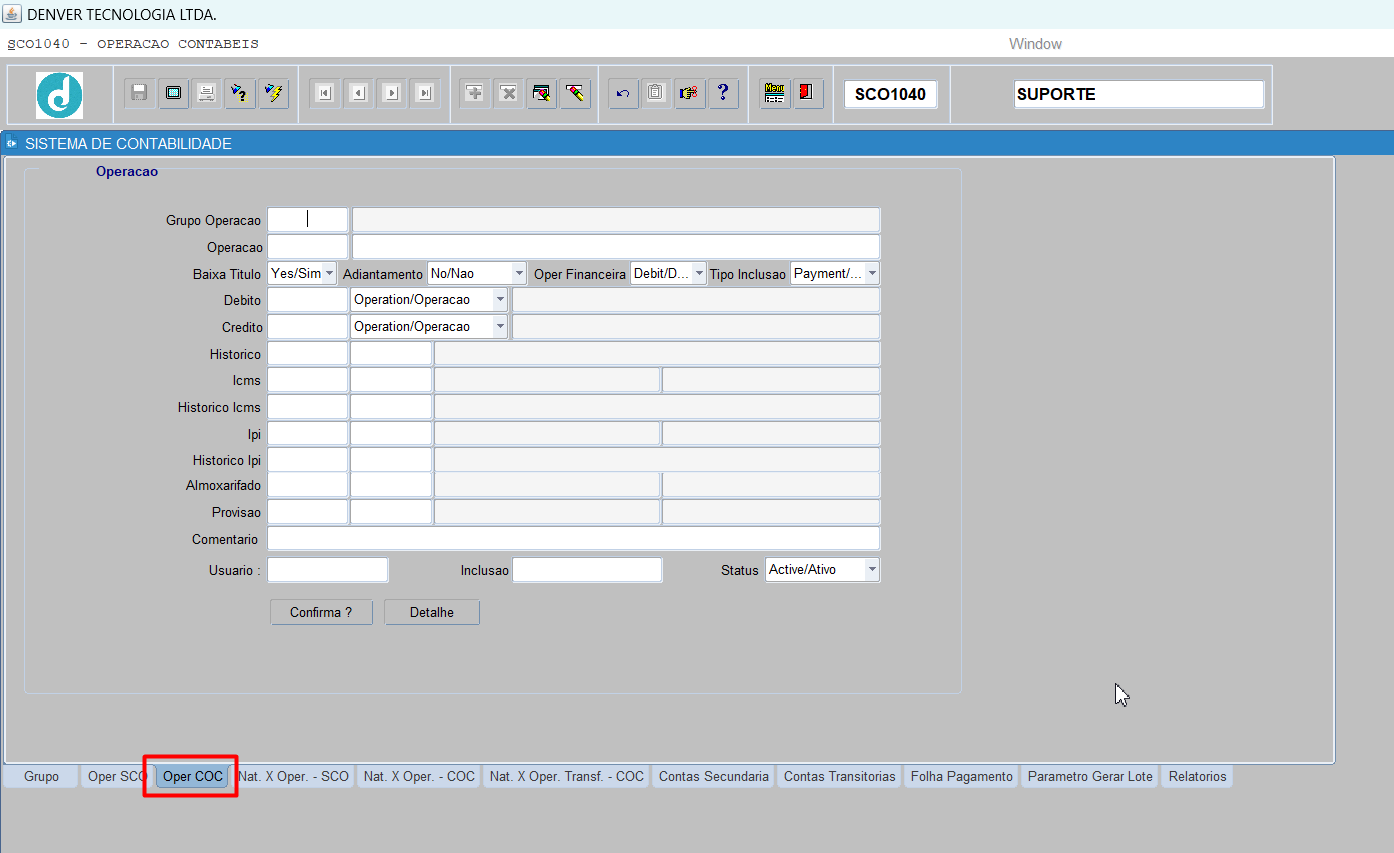The width and height of the screenshot is (1394, 853).
Task: Open Nat. X Oper. Transf. - COC tab
Action: click(x=567, y=776)
